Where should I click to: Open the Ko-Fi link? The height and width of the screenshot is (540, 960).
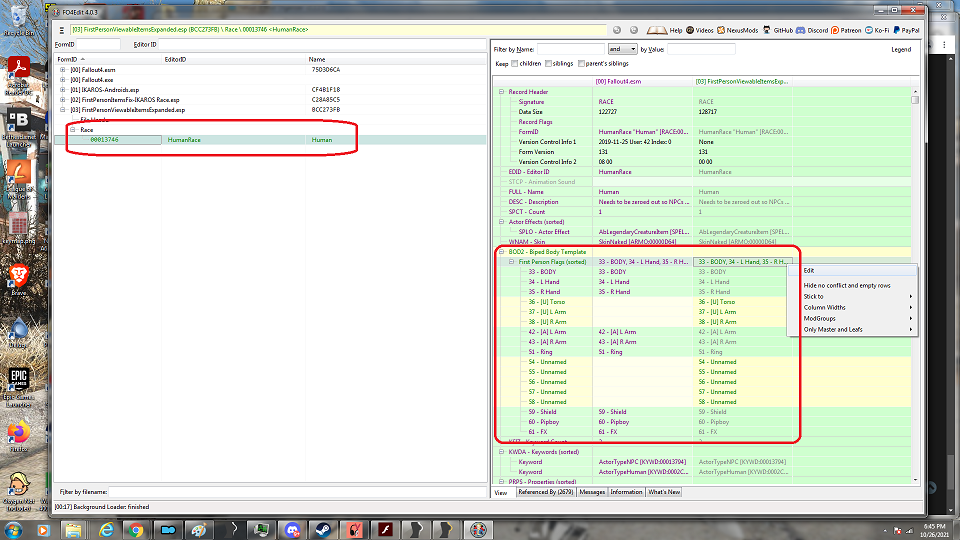pos(877,30)
